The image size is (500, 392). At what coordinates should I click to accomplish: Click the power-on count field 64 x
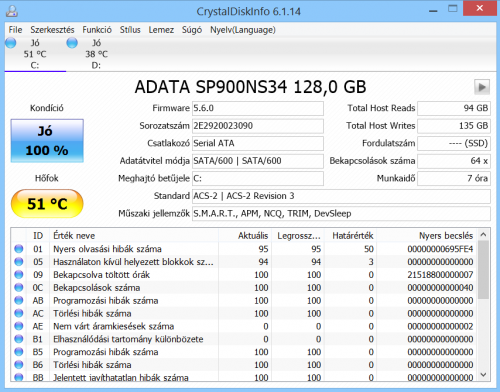[454, 161]
